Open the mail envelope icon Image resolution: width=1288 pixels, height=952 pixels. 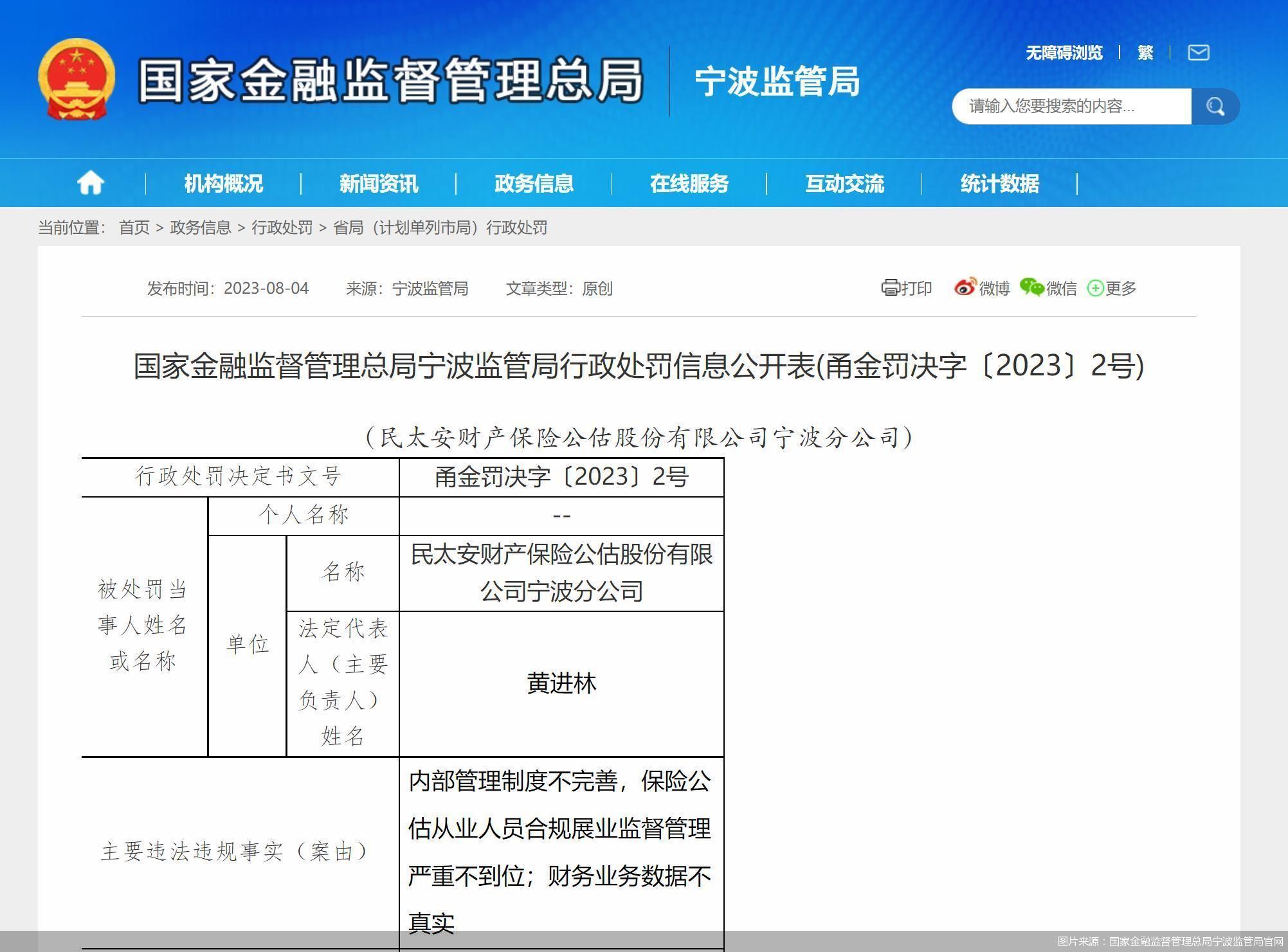(x=1198, y=53)
